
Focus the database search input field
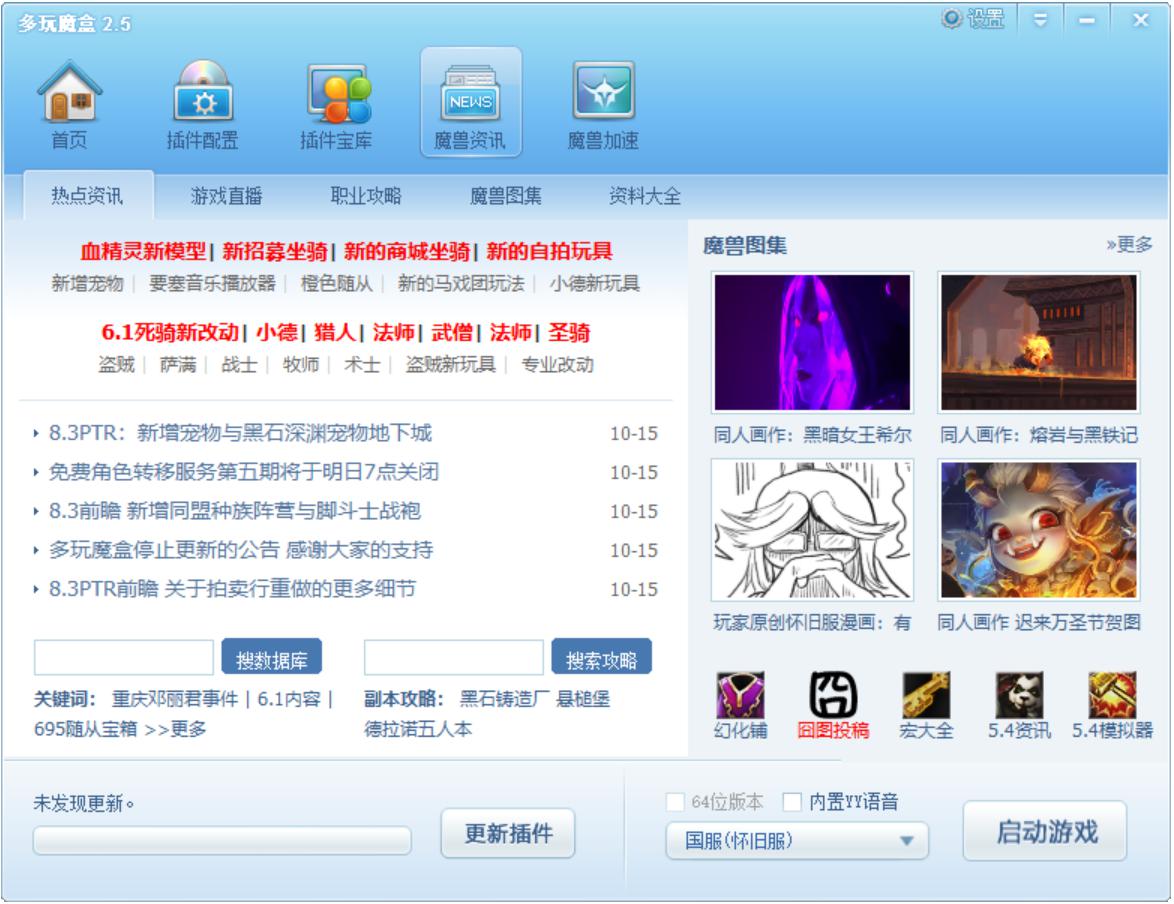124,658
